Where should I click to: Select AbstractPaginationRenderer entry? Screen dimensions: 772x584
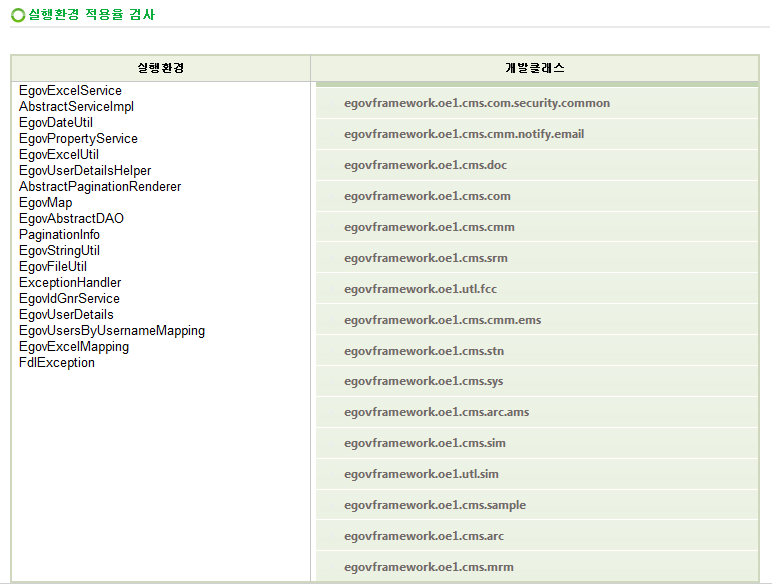100,187
